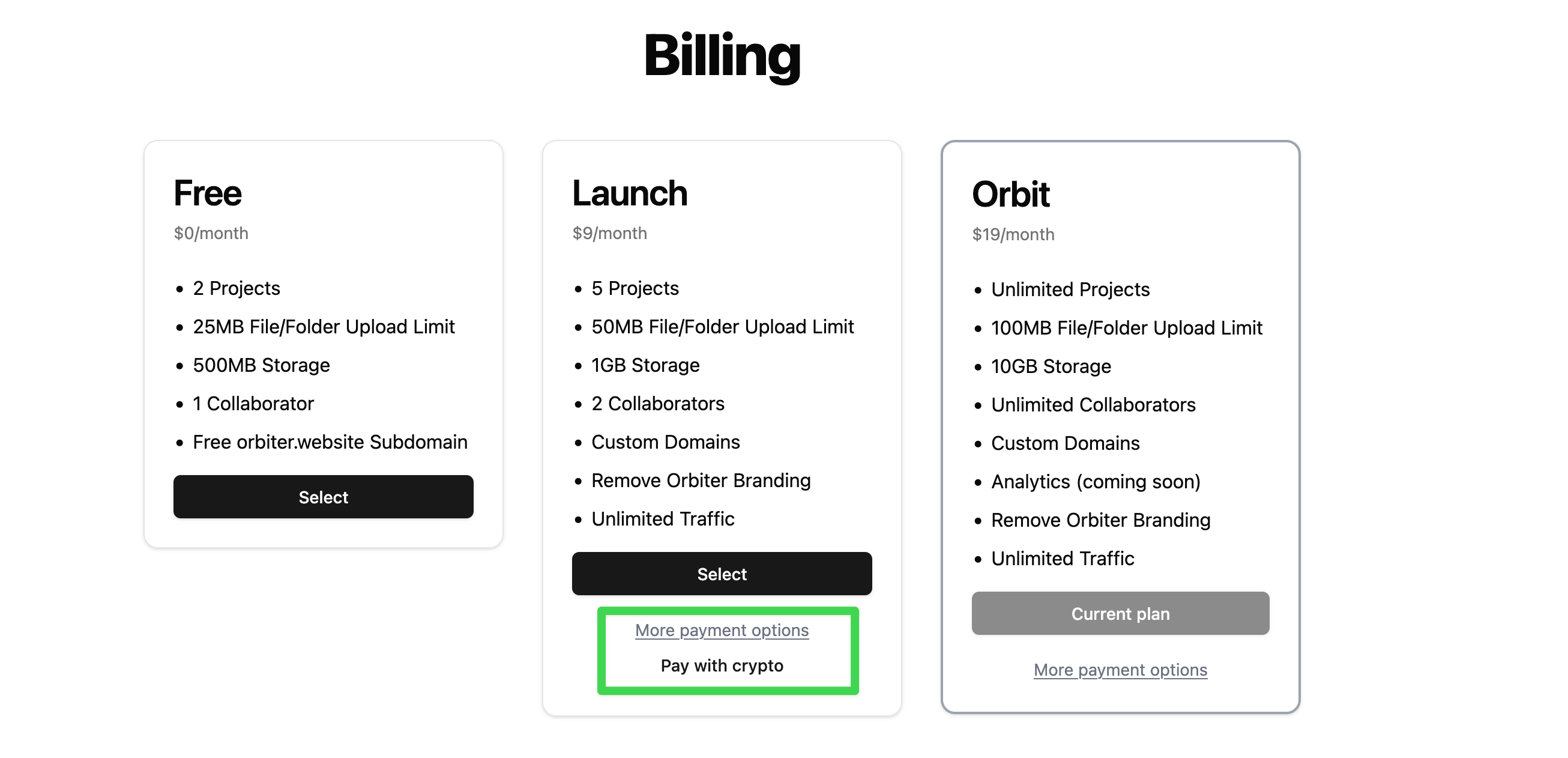This screenshot has width=1568, height=758.
Task: Click the $0/month price label
Action: (x=211, y=233)
